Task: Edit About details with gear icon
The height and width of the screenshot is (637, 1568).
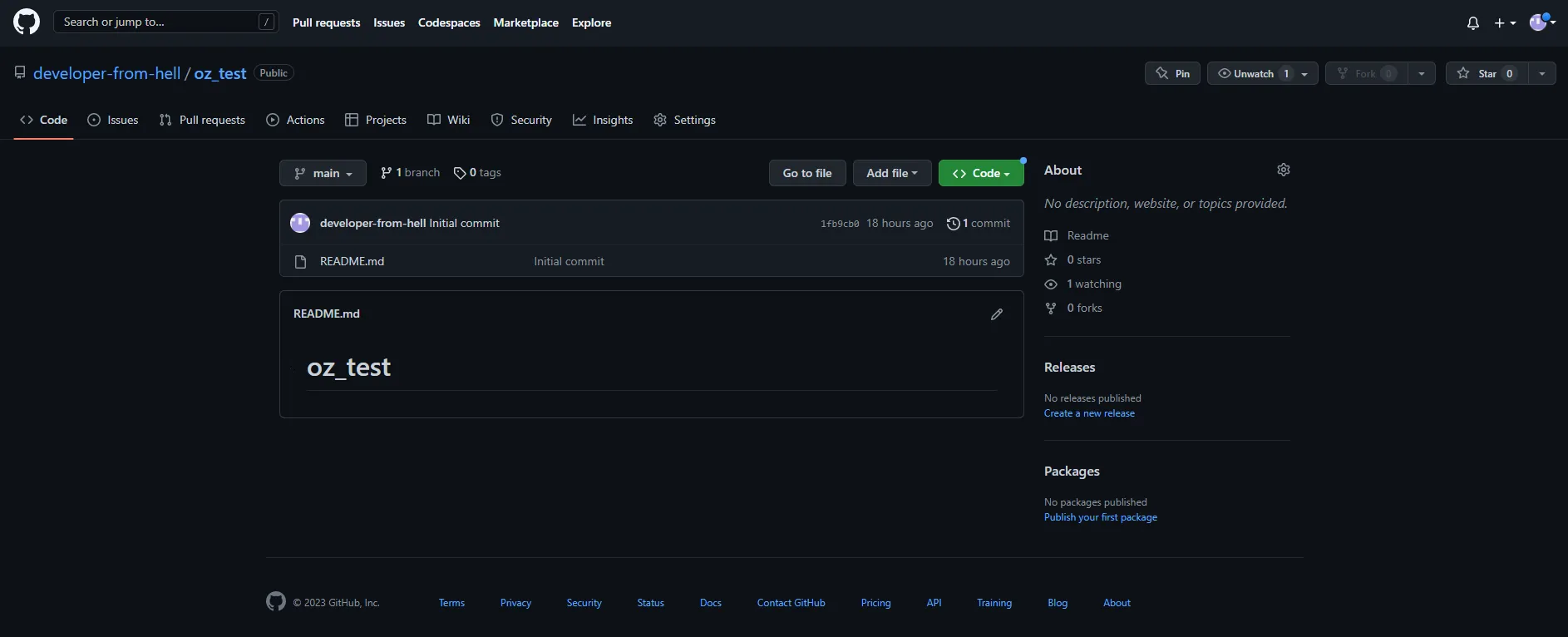Action: 1284,170
